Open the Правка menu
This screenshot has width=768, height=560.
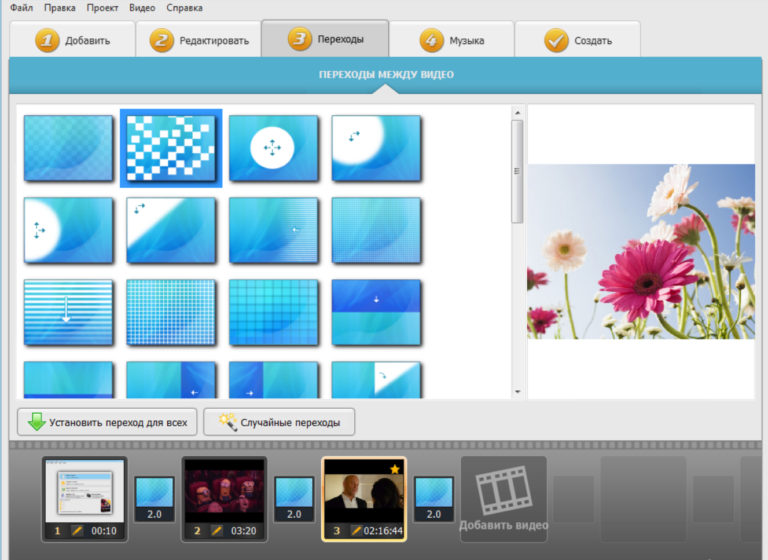tap(59, 8)
